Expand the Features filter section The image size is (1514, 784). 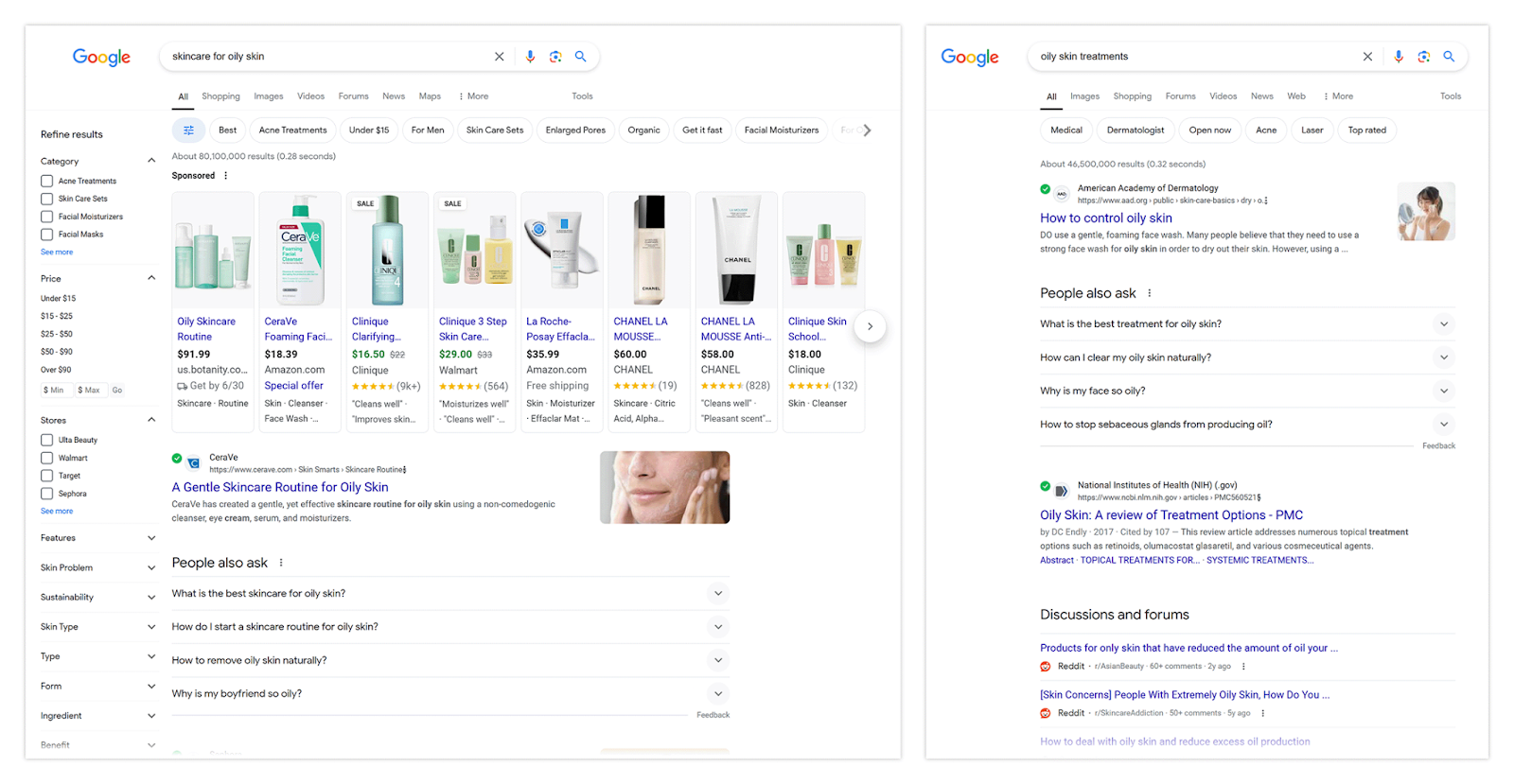tap(151, 538)
